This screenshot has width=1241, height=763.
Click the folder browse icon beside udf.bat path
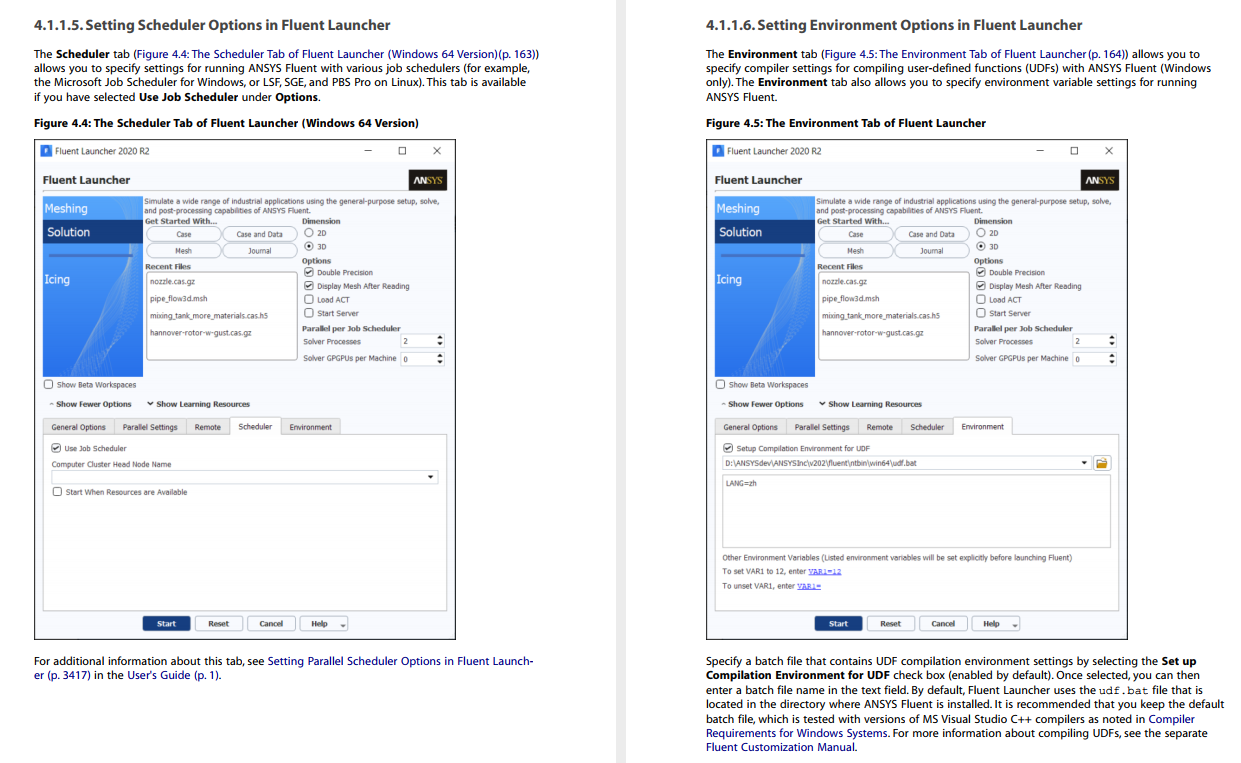click(1102, 463)
